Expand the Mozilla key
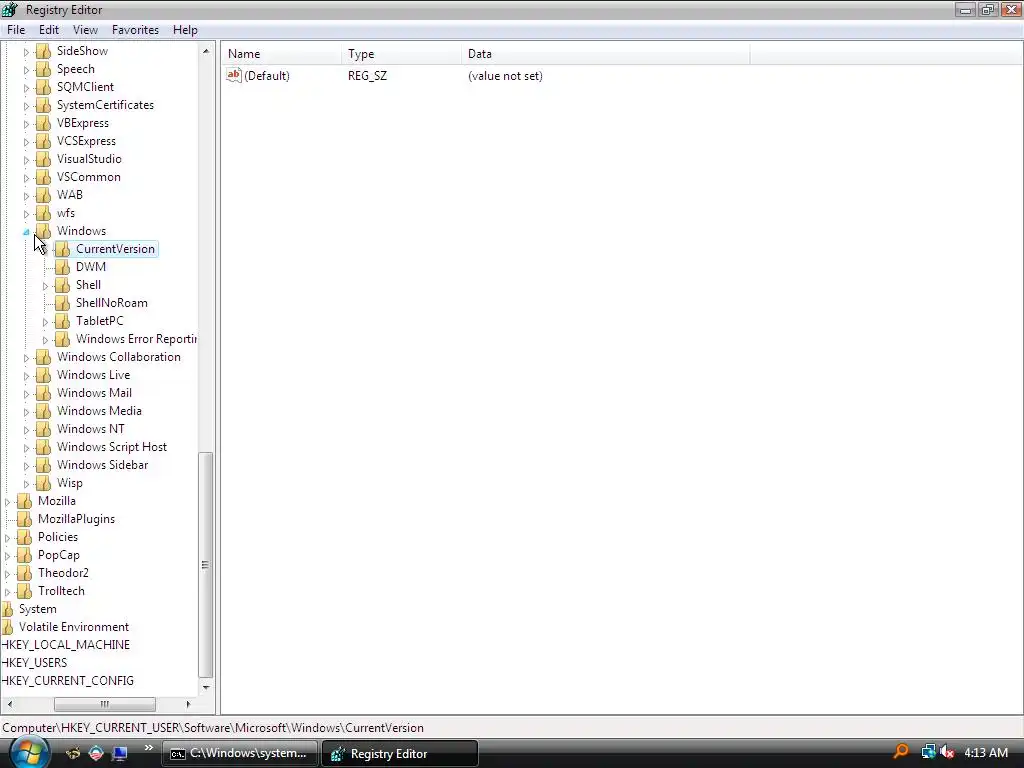The height and width of the screenshot is (768, 1024). coord(7,502)
